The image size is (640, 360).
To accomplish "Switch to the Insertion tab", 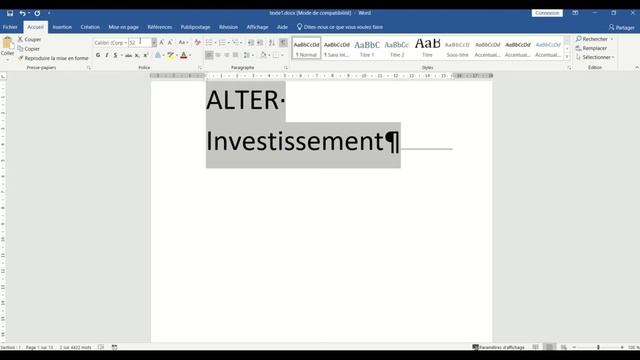I will click(x=62, y=27).
